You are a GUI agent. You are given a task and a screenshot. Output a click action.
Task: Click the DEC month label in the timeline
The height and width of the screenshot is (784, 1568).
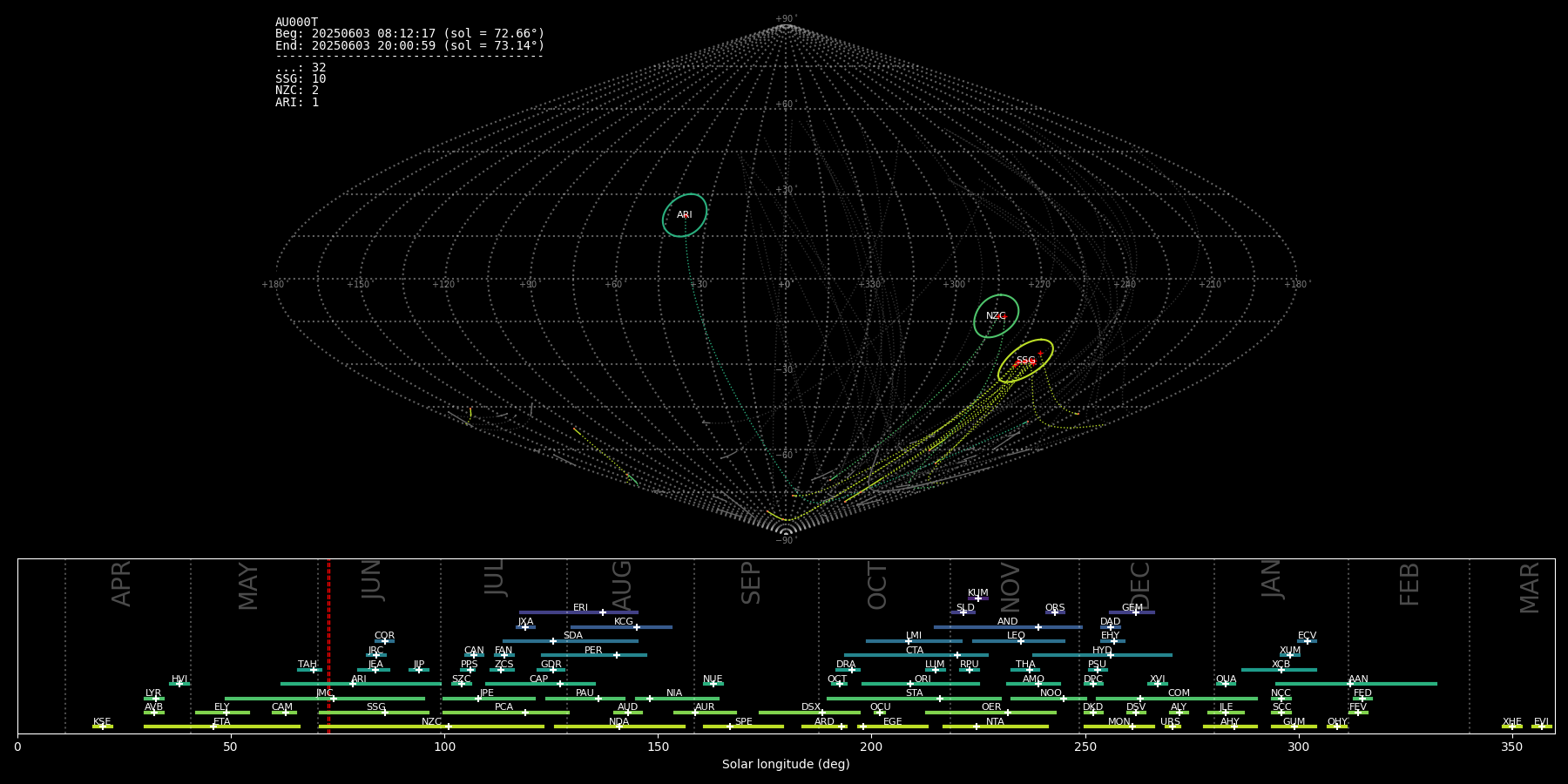click(x=1140, y=585)
